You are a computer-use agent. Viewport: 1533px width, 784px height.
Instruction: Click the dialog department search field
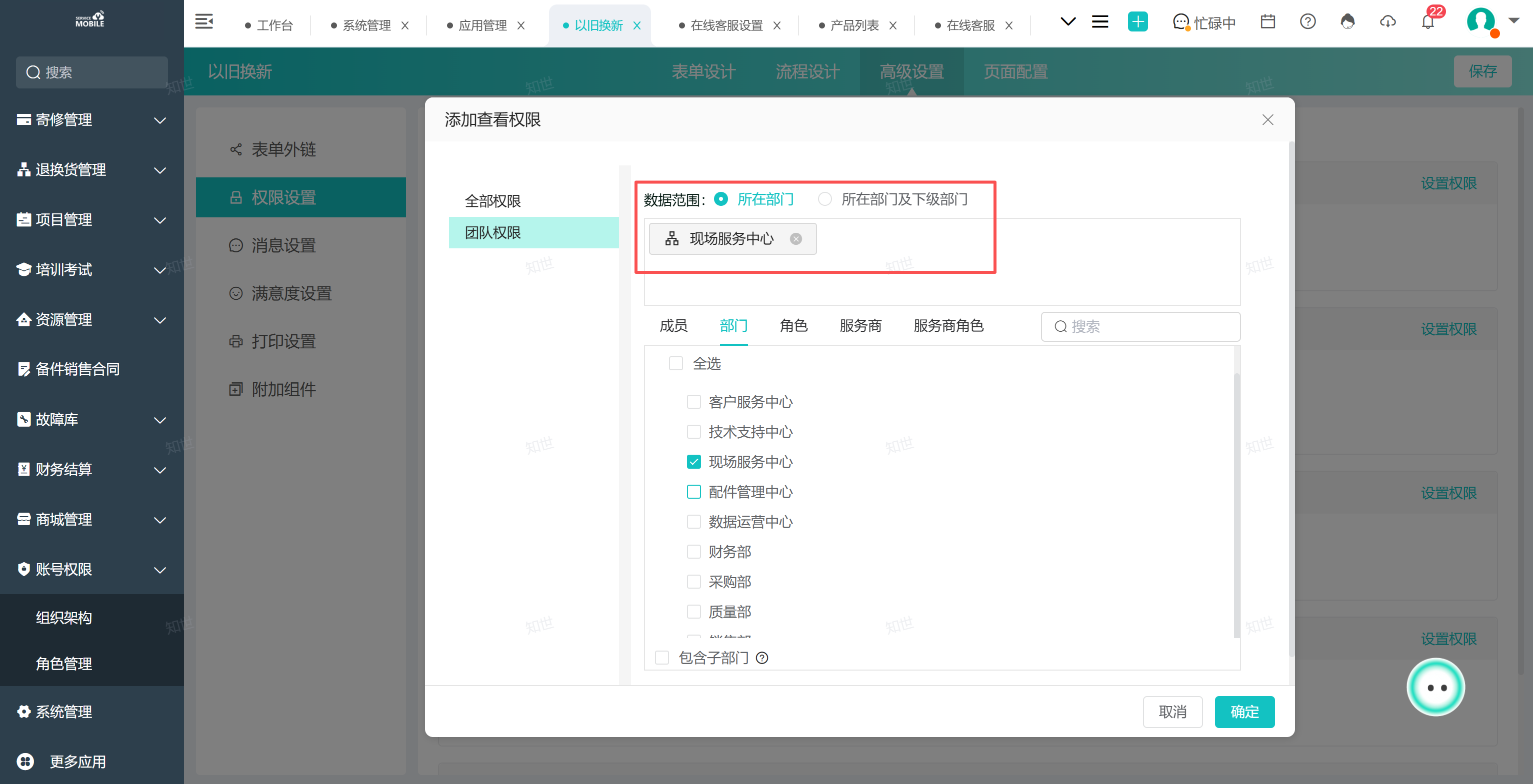[x=1140, y=327]
